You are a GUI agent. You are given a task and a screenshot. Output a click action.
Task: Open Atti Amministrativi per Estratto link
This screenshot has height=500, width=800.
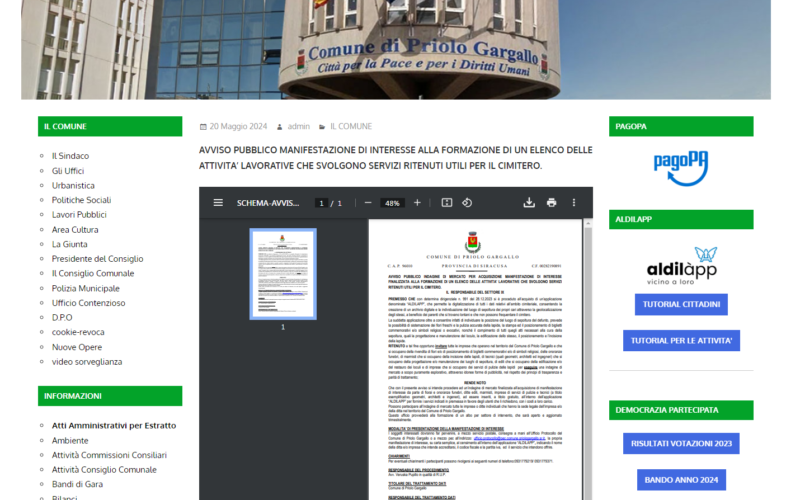click(x=113, y=425)
